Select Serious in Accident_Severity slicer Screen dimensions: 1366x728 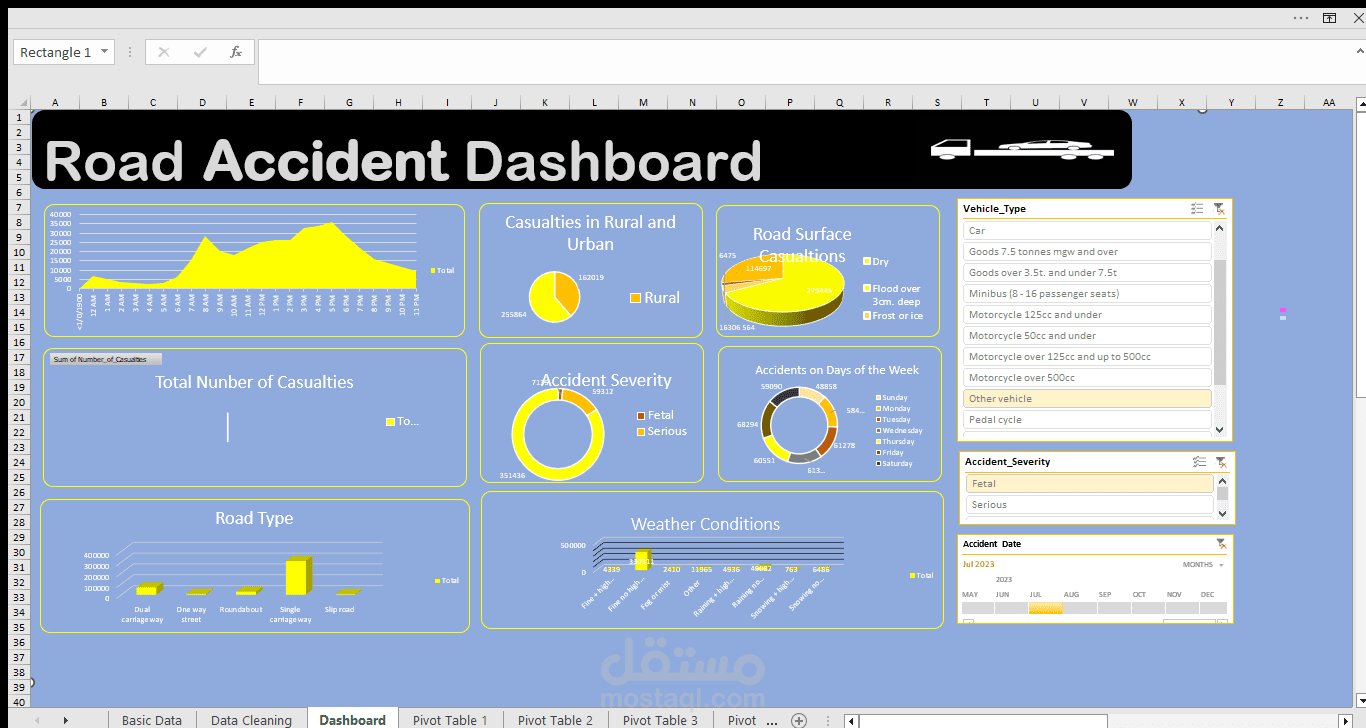(1090, 504)
